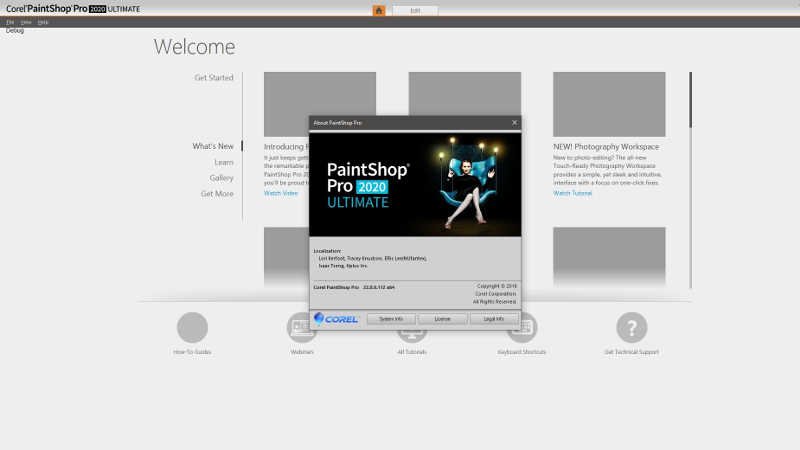Open the How-To Guides icon
The height and width of the screenshot is (450, 800).
[192, 327]
